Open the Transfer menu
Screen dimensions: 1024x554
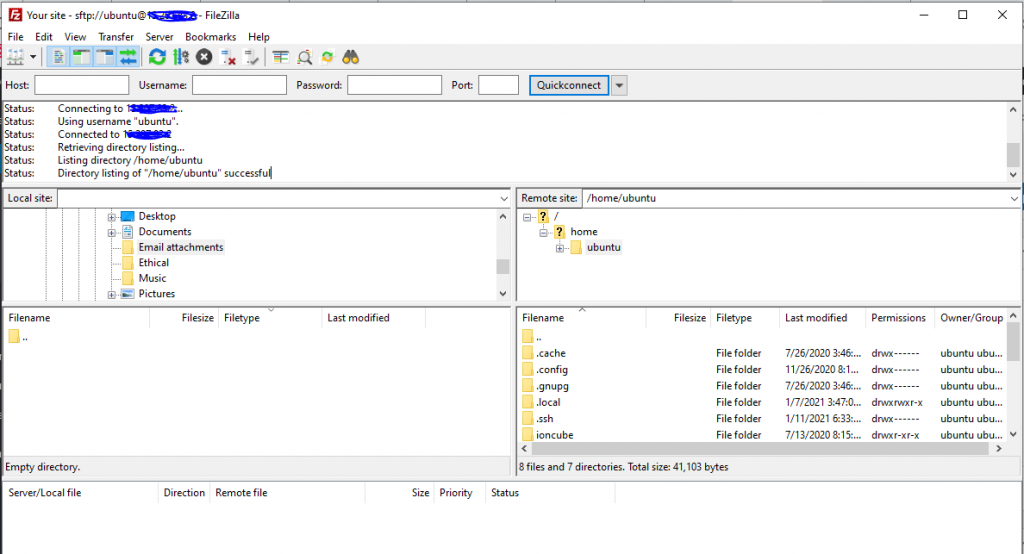tap(116, 37)
